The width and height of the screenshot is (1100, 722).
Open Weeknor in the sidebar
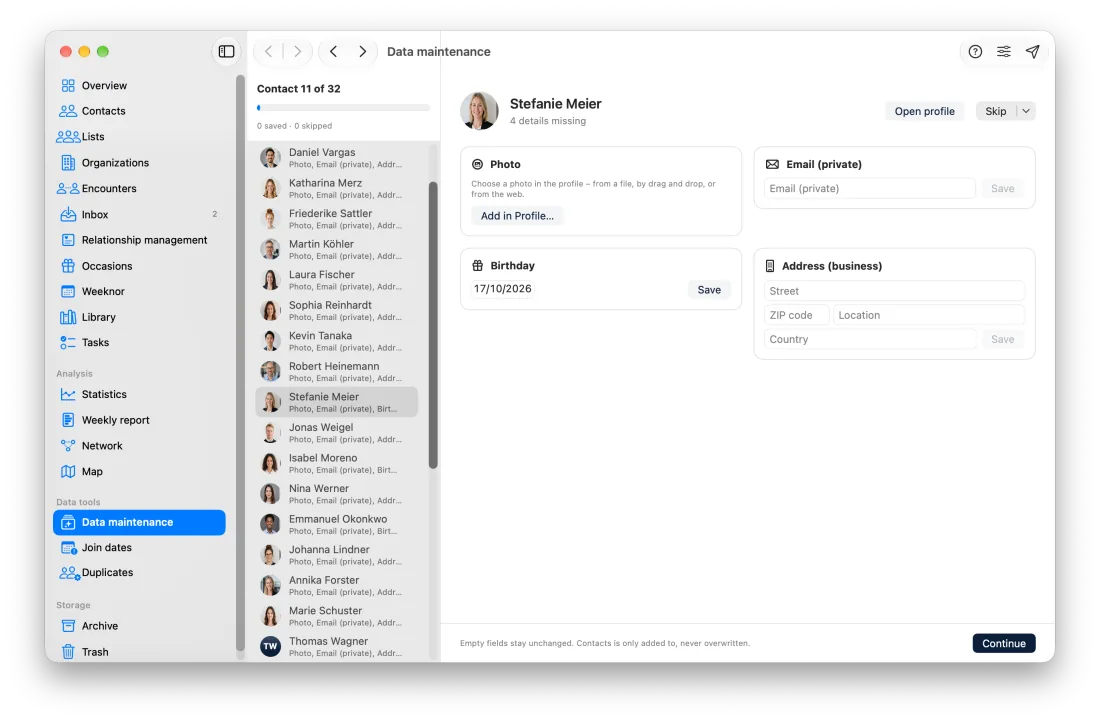pyautogui.click(x=139, y=291)
